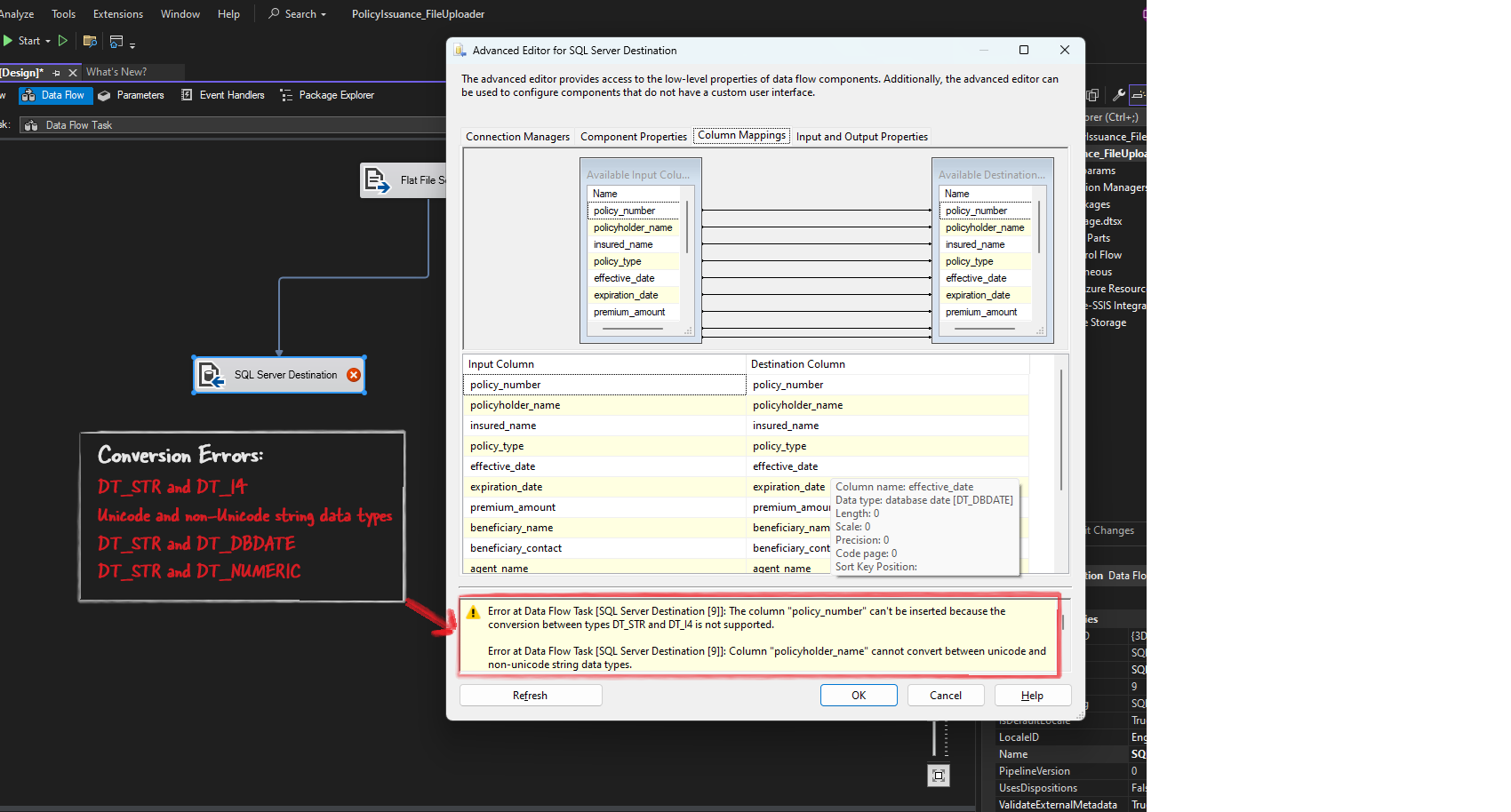This screenshot has width=1511, height=812.
Task: Click the green Start debugging play icon
Action: click(x=8, y=41)
